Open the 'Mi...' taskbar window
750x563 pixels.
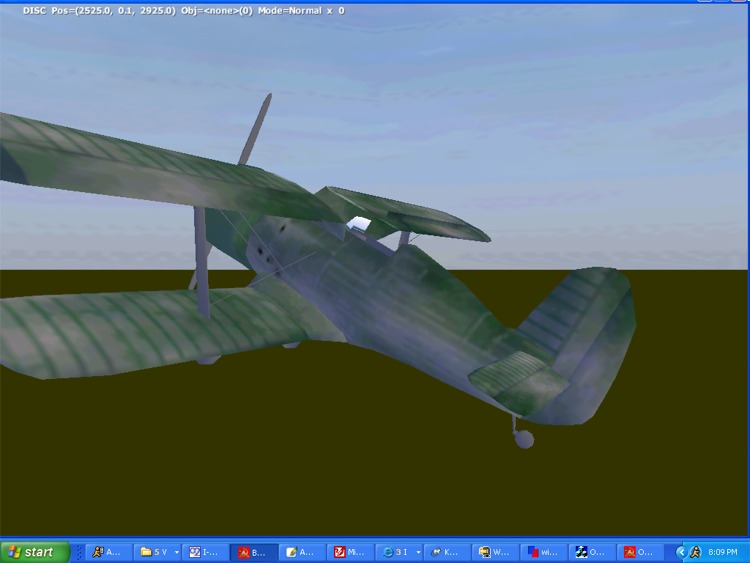coord(351,552)
